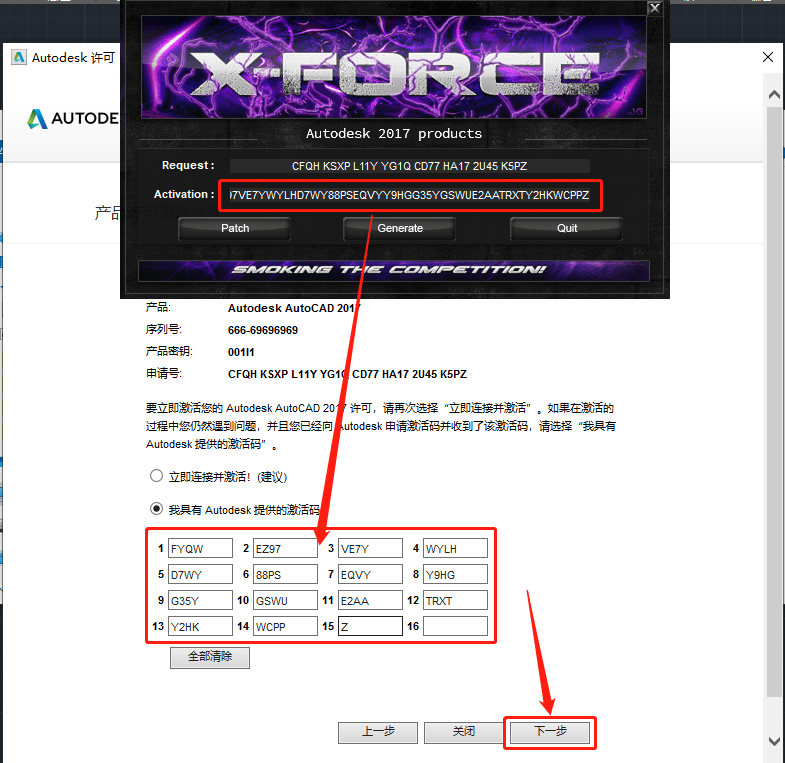Select 我具有 Autodesk 提供的激活码 radio option
The height and width of the screenshot is (763, 785).
tap(156, 509)
